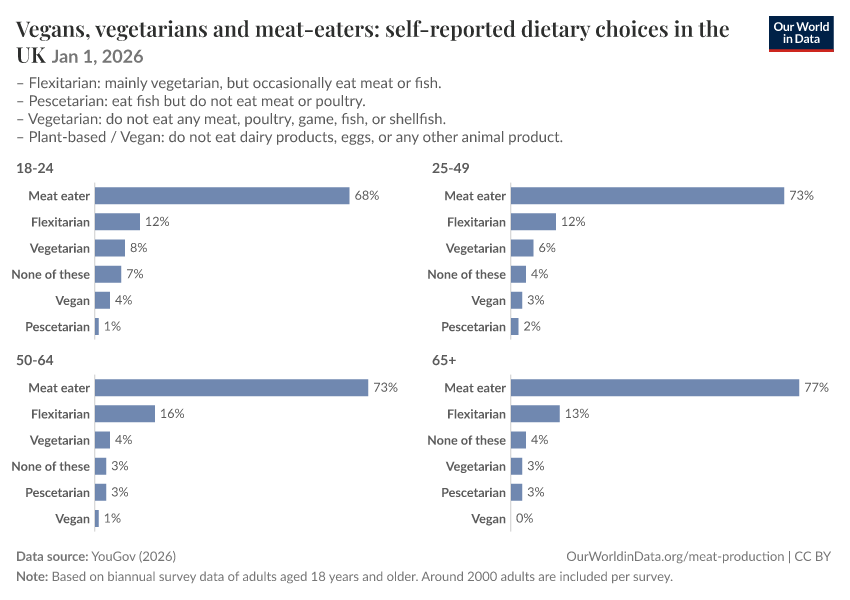
Task: Click the 73% Meat eater bar in 25-49
Action: tap(647, 196)
